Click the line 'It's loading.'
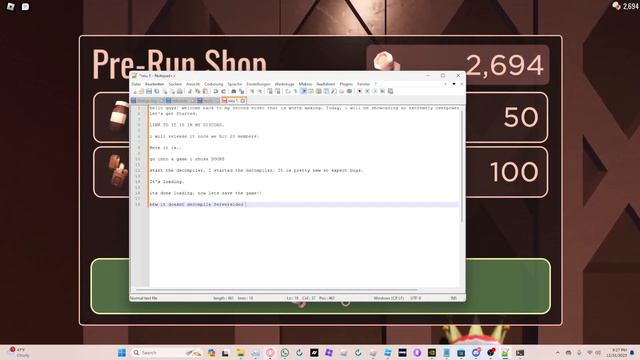 (167, 182)
